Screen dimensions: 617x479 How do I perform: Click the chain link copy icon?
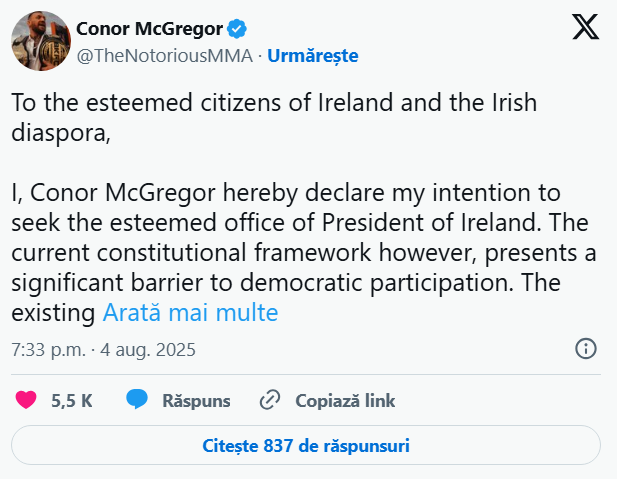tap(269, 400)
